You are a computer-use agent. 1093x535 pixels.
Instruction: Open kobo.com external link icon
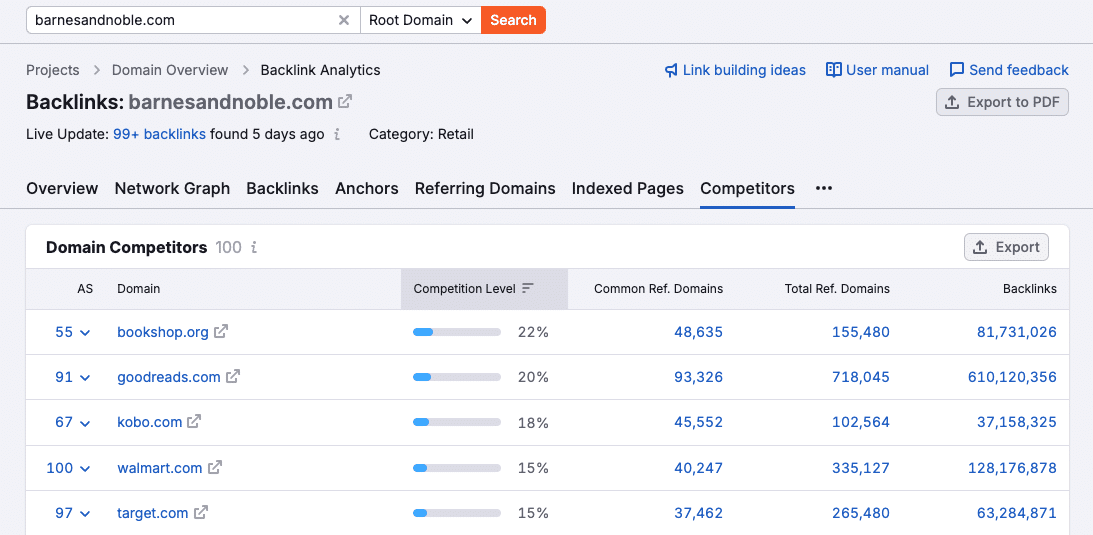click(194, 421)
